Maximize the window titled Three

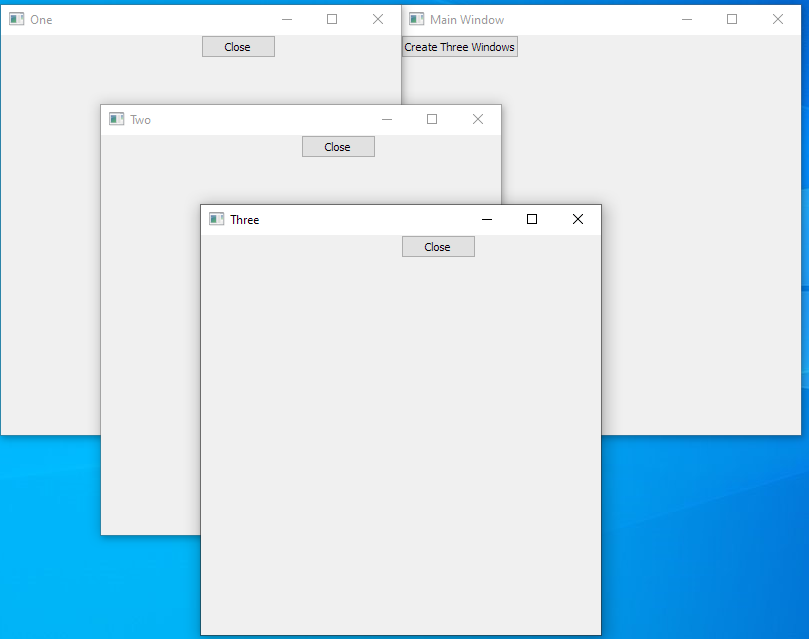coord(532,219)
